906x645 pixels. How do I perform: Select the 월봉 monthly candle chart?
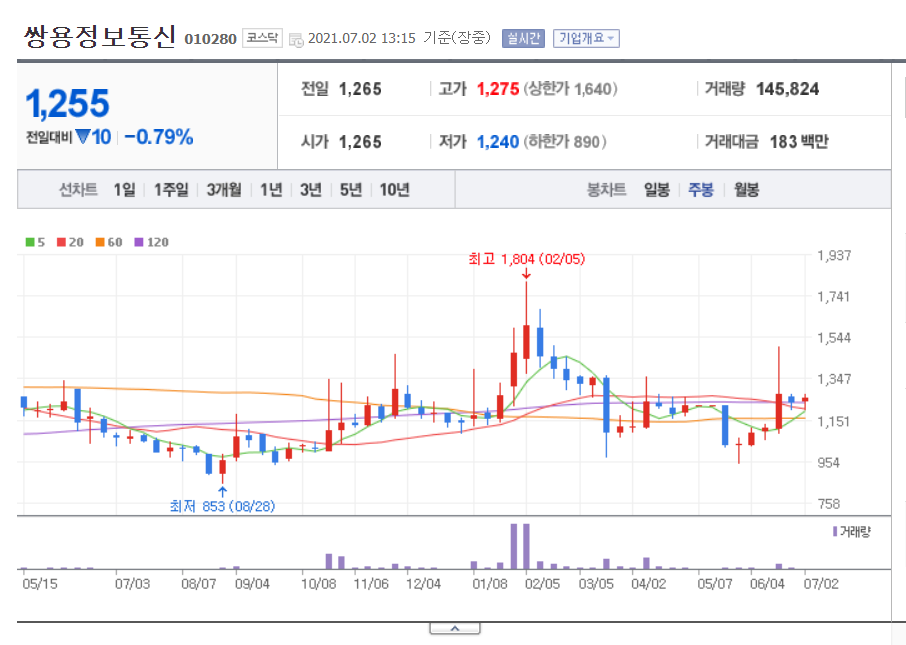[747, 190]
